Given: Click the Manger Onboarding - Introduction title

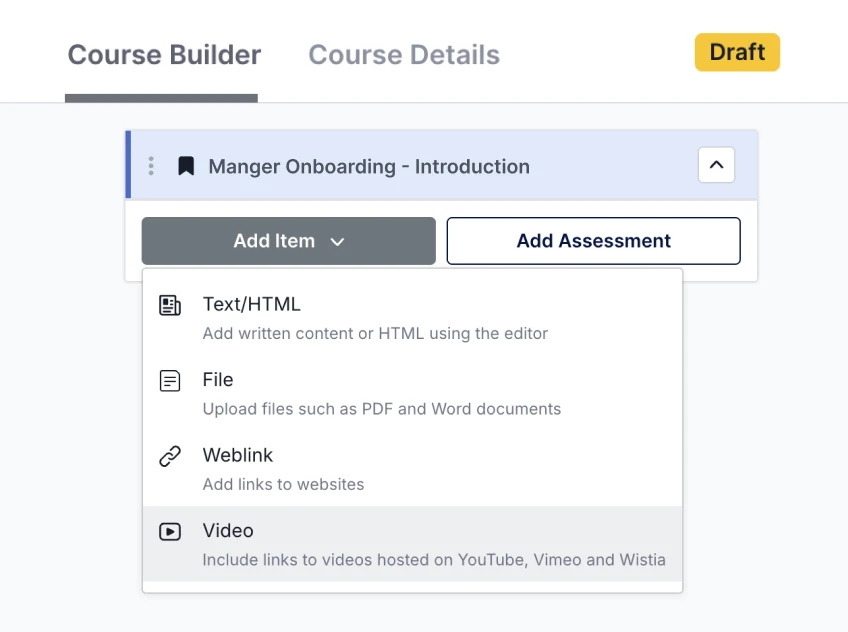Looking at the screenshot, I should [368, 166].
